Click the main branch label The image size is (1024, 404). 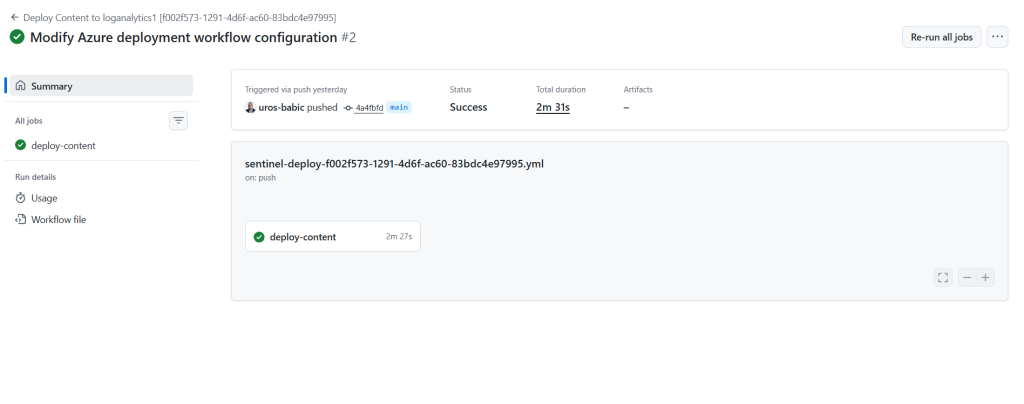tap(399, 107)
